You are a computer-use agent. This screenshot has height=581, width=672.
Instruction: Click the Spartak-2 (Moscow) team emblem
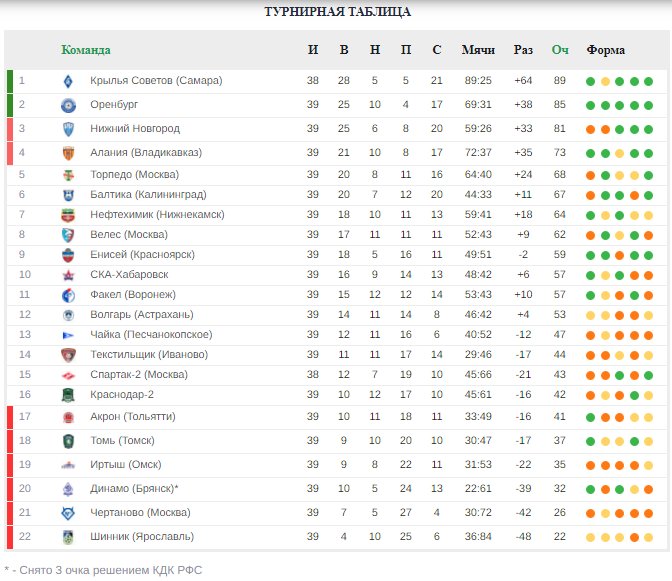[x=68, y=375]
